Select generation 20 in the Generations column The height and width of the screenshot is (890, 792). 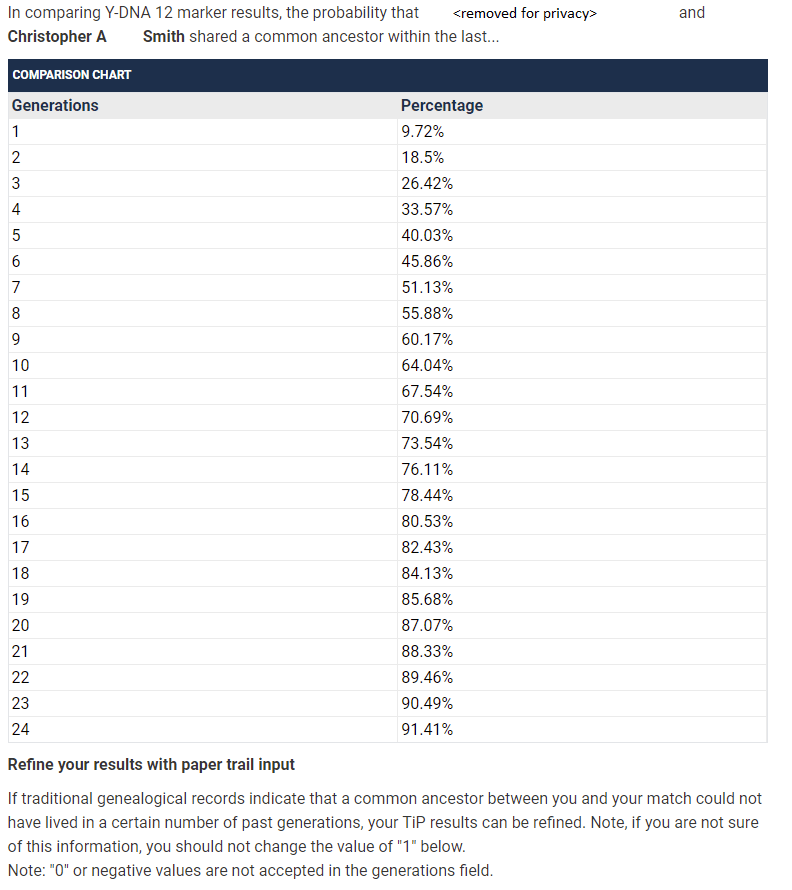[20, 625]
